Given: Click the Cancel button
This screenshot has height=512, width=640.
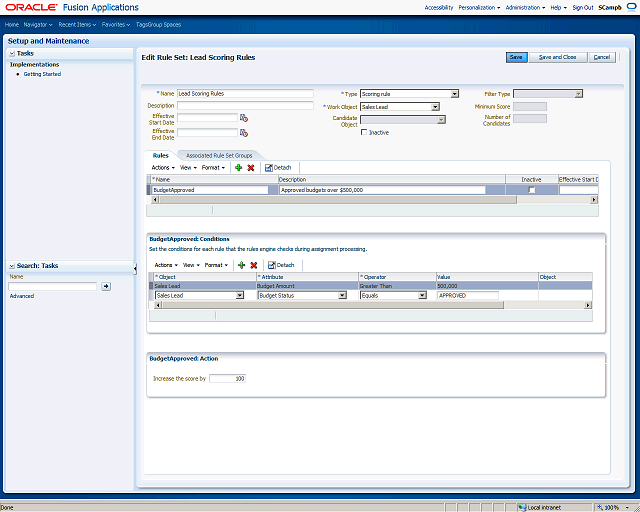Looking at the screenshot, I should point(602,57).
